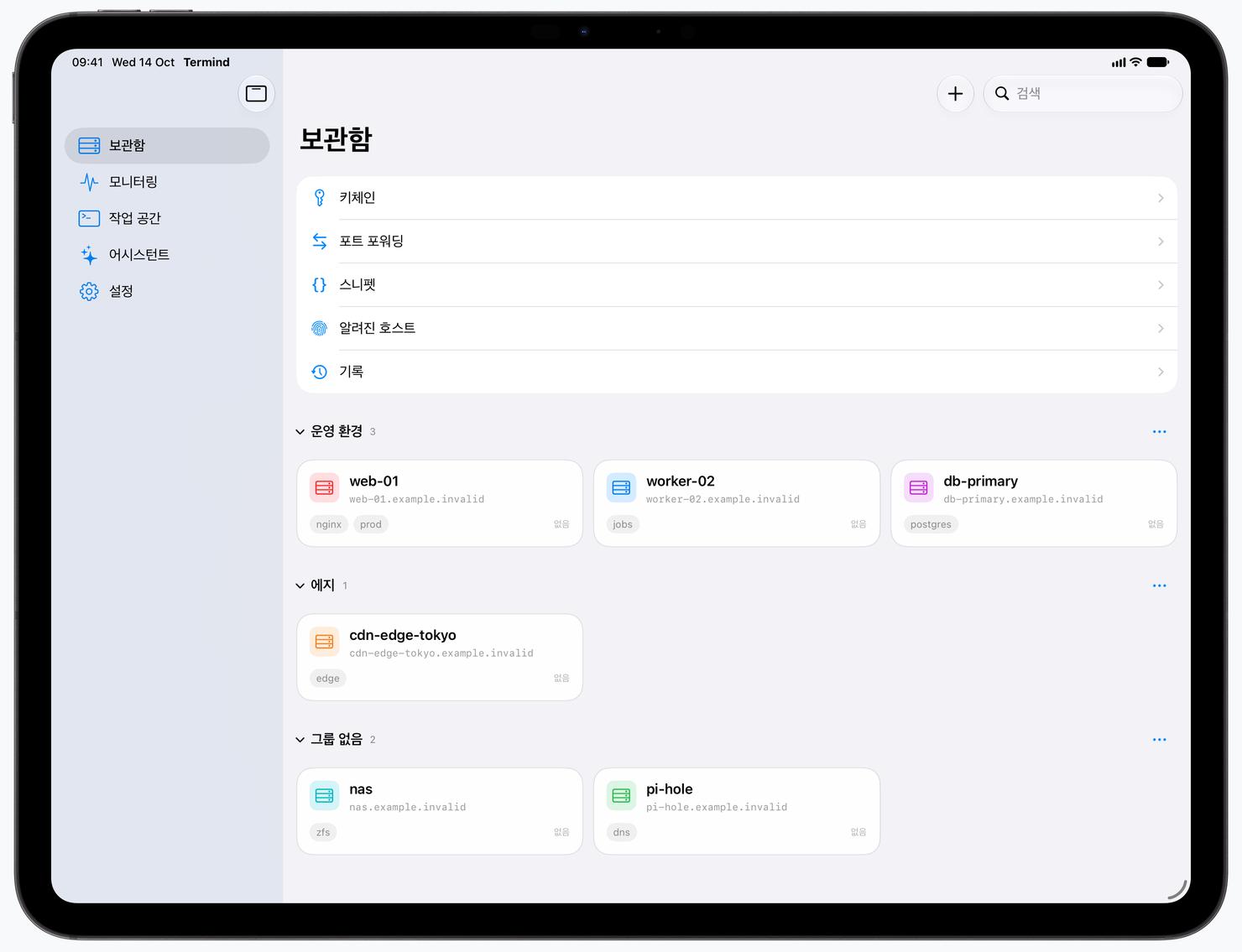Click the clock icon beside 기록
Viewport: 1242px width, 952px height.
320,372
